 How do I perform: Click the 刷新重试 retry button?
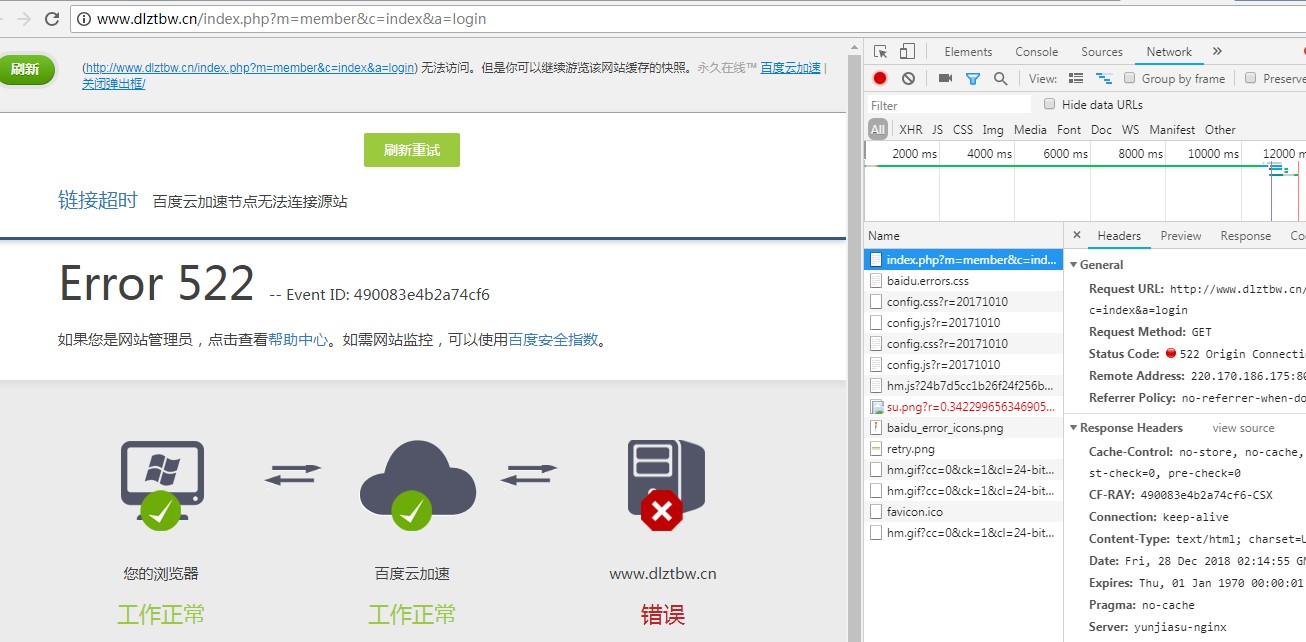tap(411, 149)
